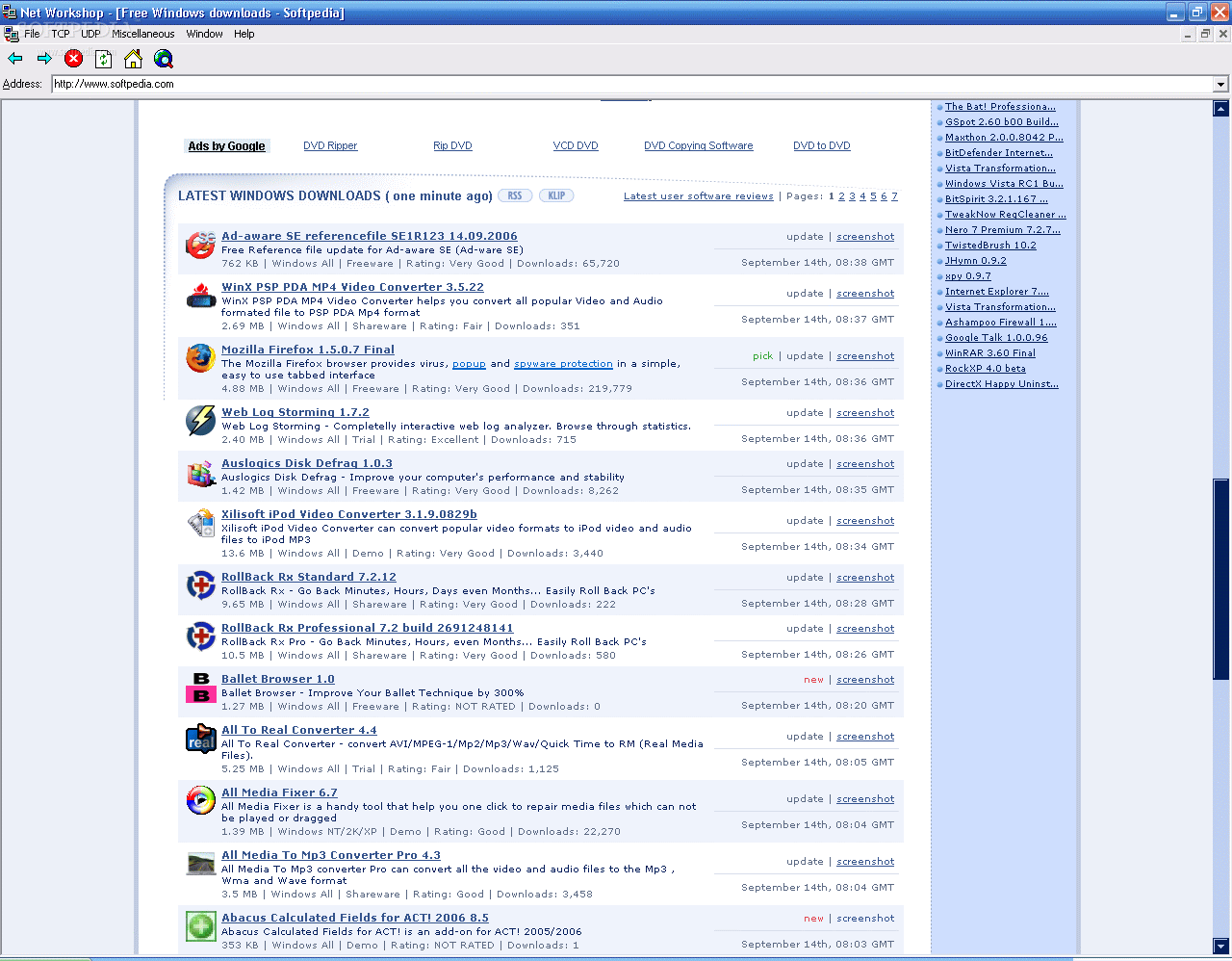Click the All Media To Mp3 Converter icon

(x=200, y=864)
